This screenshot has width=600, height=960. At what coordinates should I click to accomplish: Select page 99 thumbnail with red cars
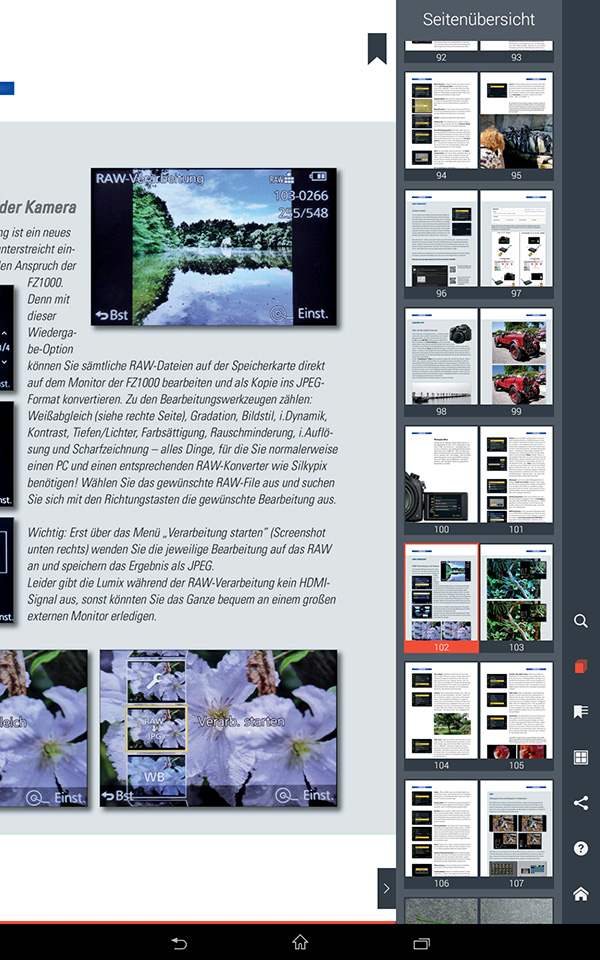[x=516, y=362]
